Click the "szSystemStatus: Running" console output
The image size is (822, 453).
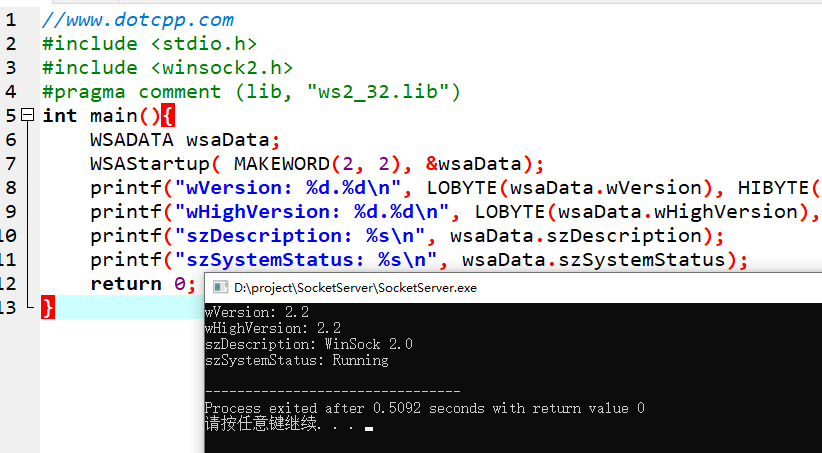point(296,360)
